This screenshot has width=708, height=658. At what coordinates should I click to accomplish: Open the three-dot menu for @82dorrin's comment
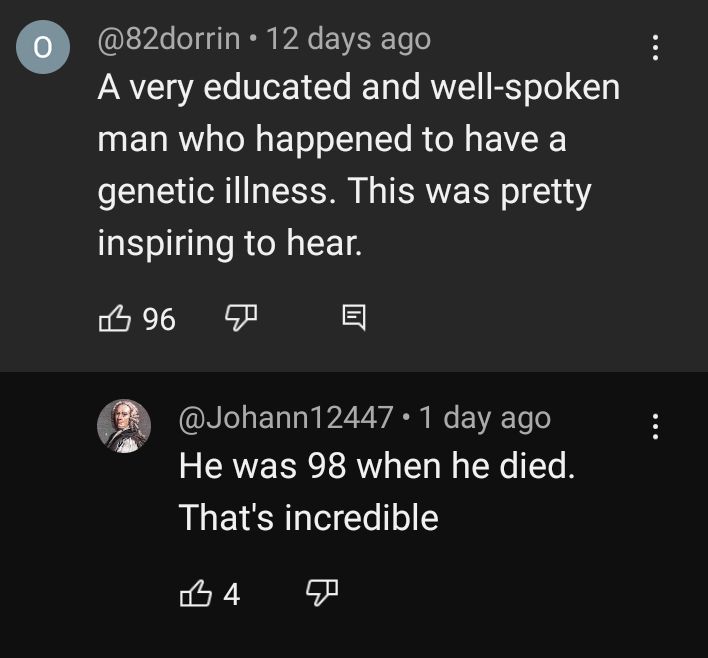[x=655, y=48]
